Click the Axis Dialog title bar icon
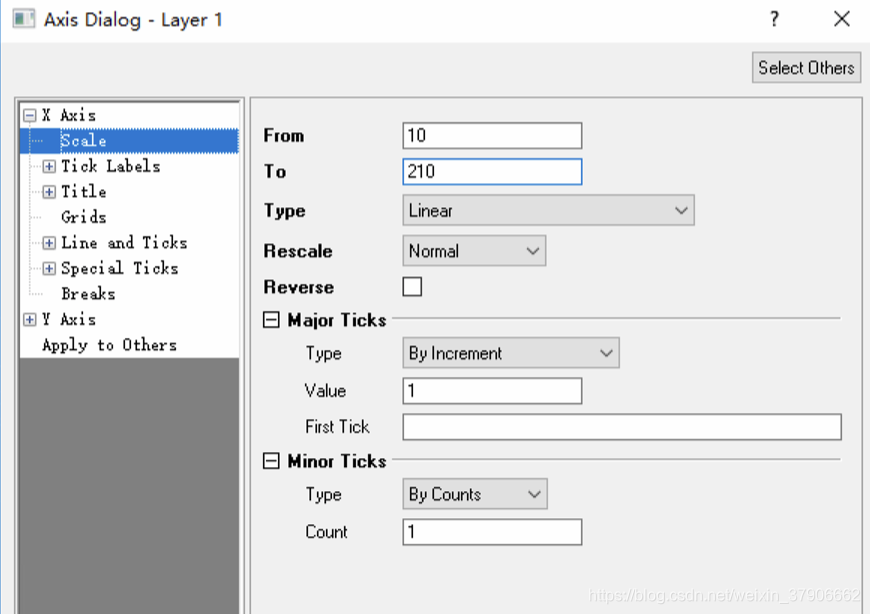Viewport: 870px width, 614px height. 24,19
